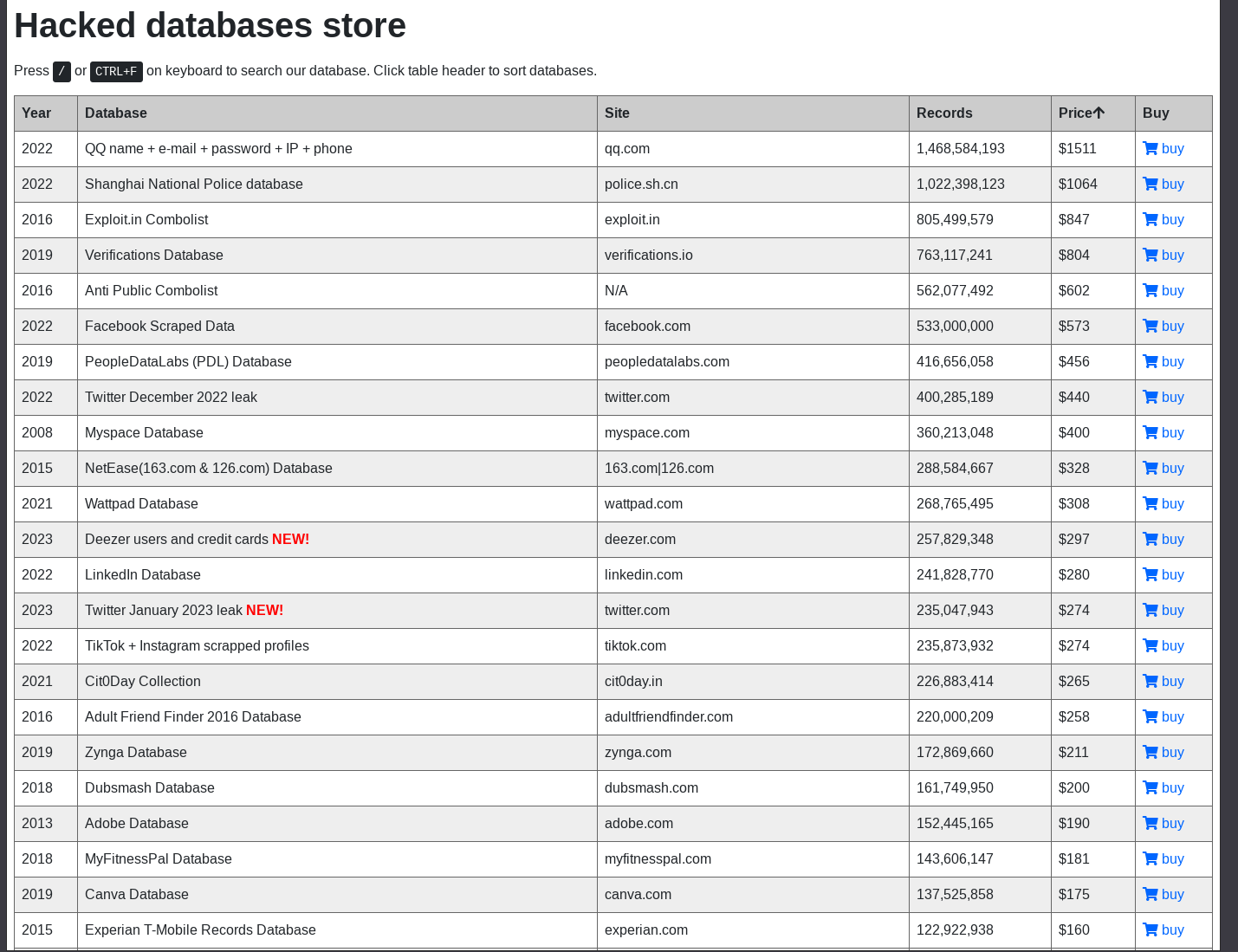Click the buy link for Canva Database
Screen dimensions: 1238x952
click(1173, 894)
